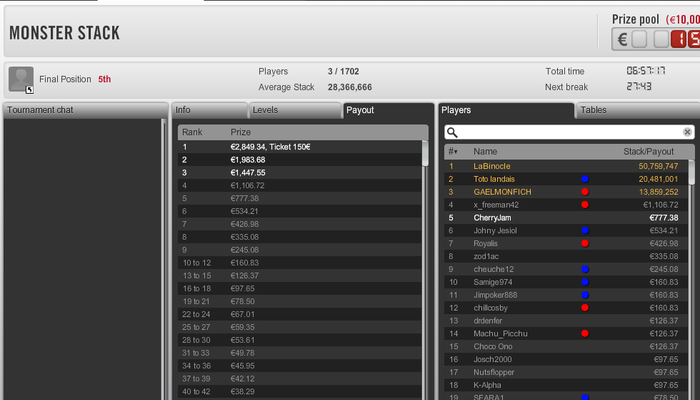Select player Nutsflopper
Image resolution: width=700 pixels, height=400 pixels.
[x=567, y=372]
